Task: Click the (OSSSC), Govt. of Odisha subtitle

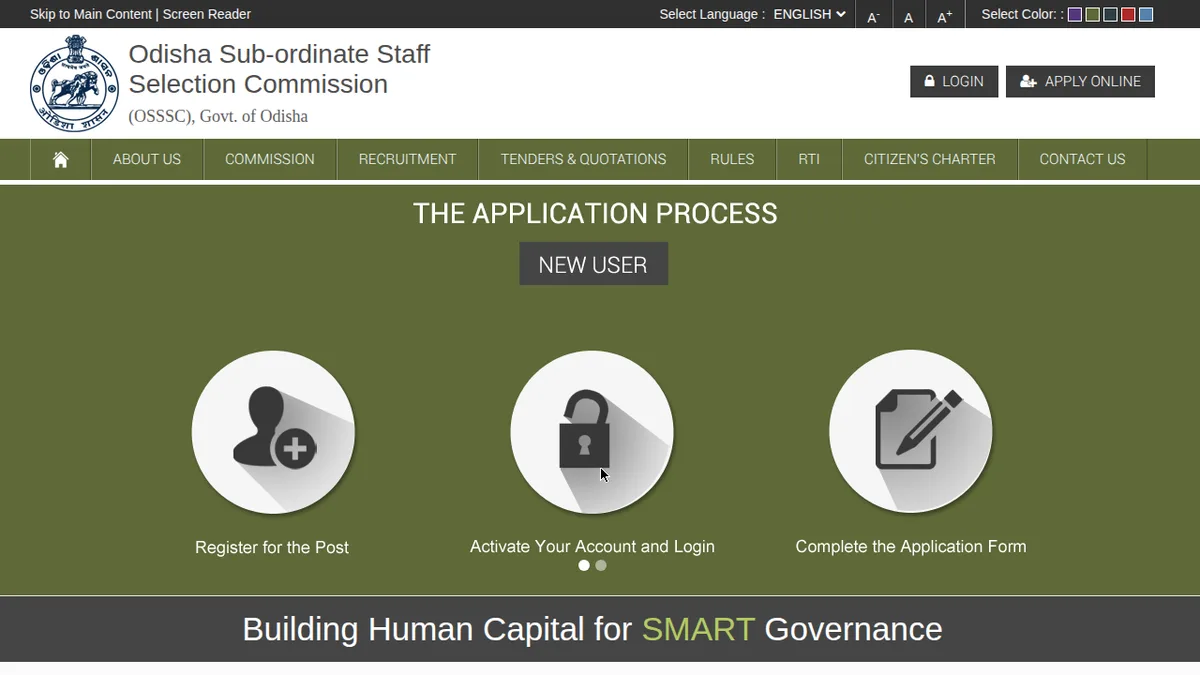Action: 218,116
